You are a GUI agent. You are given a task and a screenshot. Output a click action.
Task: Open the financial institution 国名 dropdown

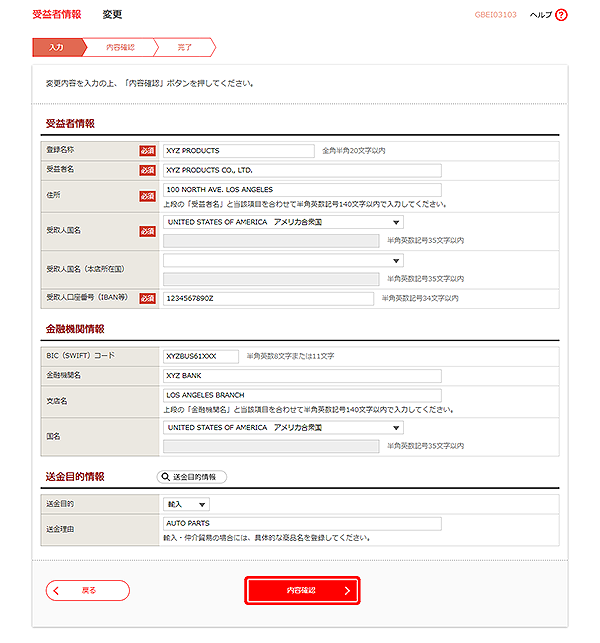(283, 428)
